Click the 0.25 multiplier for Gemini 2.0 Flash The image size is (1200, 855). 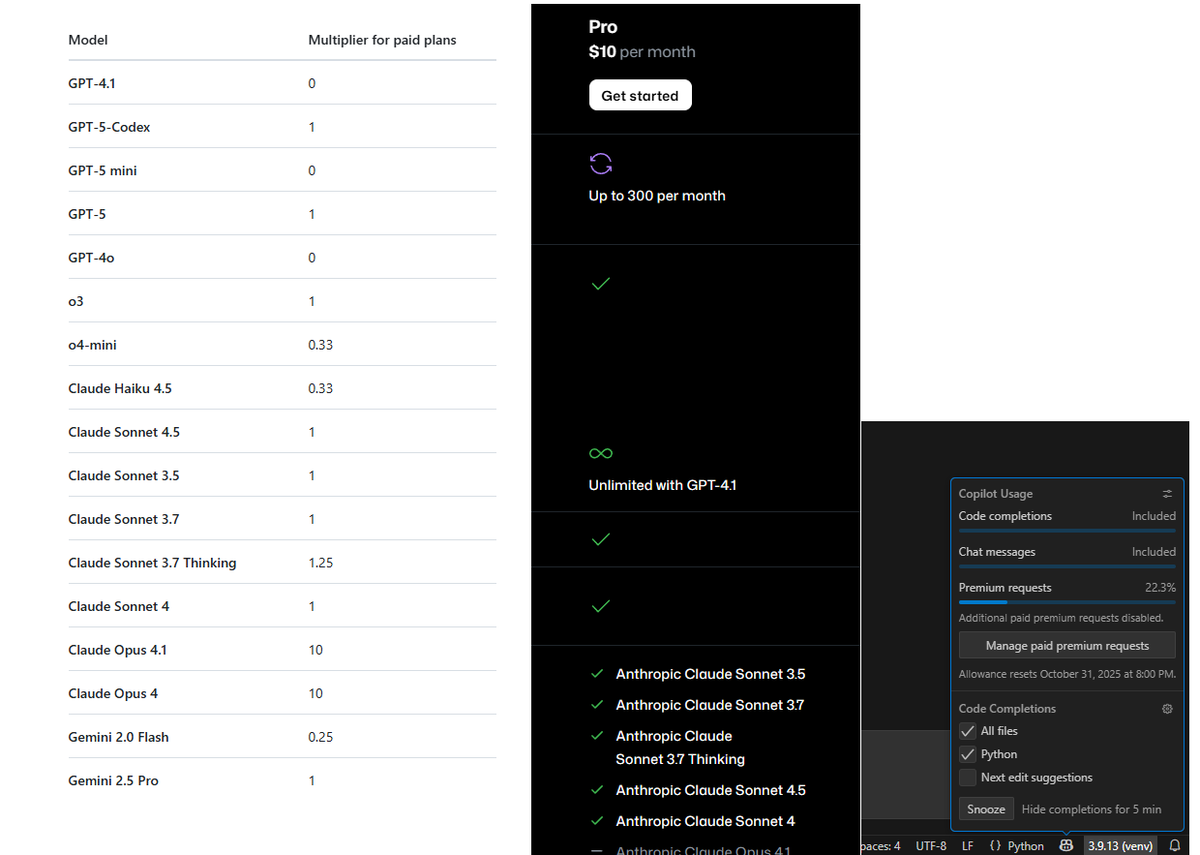[321, 737]
